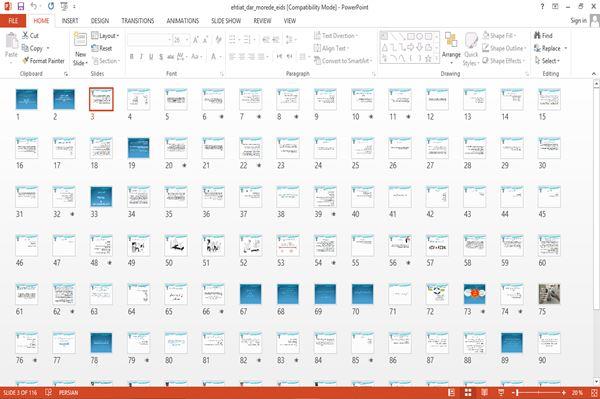Viewport: 600px width, 399px height.
Task: Toggle Italic formatting
Action: [x=141, y=57]
